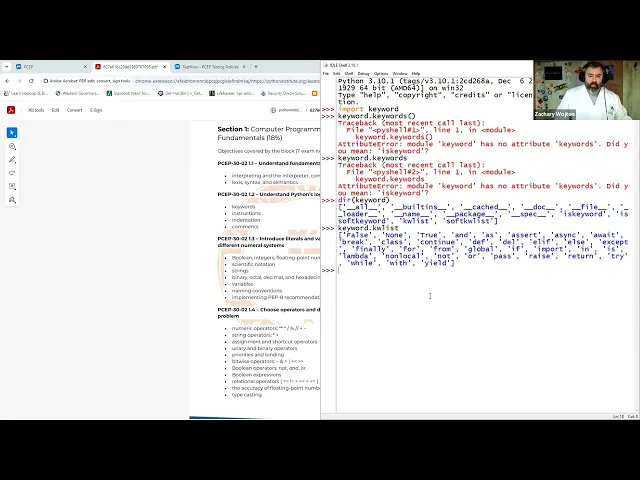Open the Western Governors bookmark

pos(78,93)
